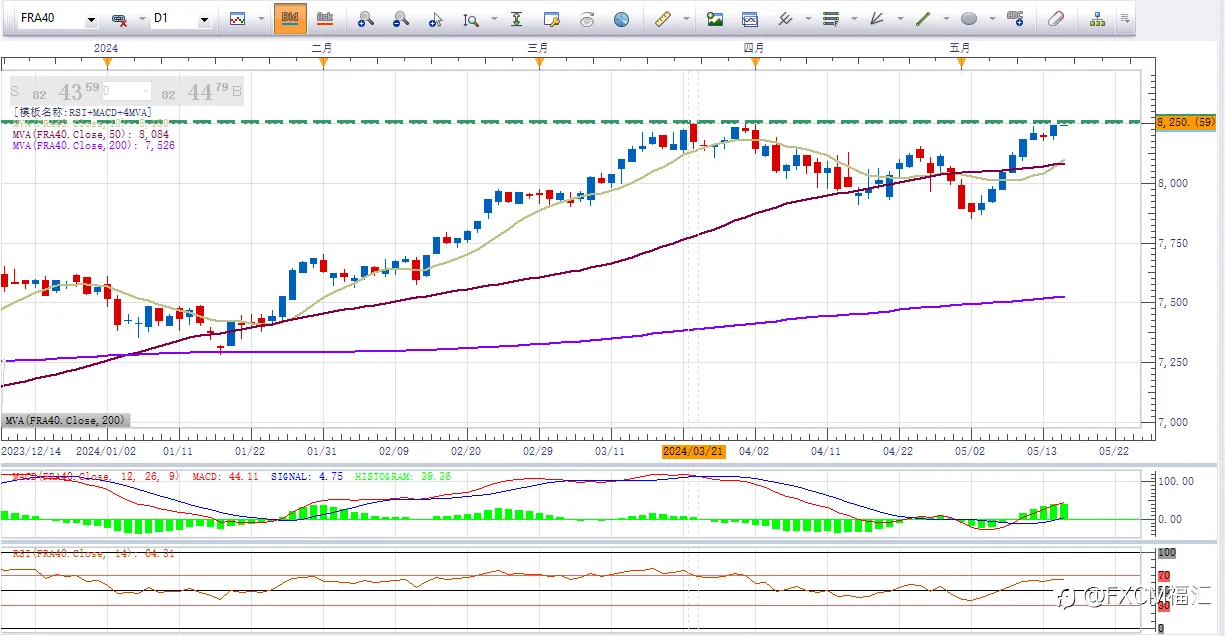The height and width of the screenshot is (636, 1225).
Task: Click the eye view toolbar icon
Action: [587, 19]
